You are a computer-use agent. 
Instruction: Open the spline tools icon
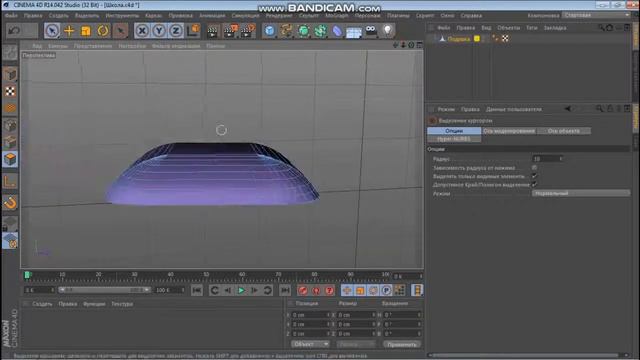(287, 31)
